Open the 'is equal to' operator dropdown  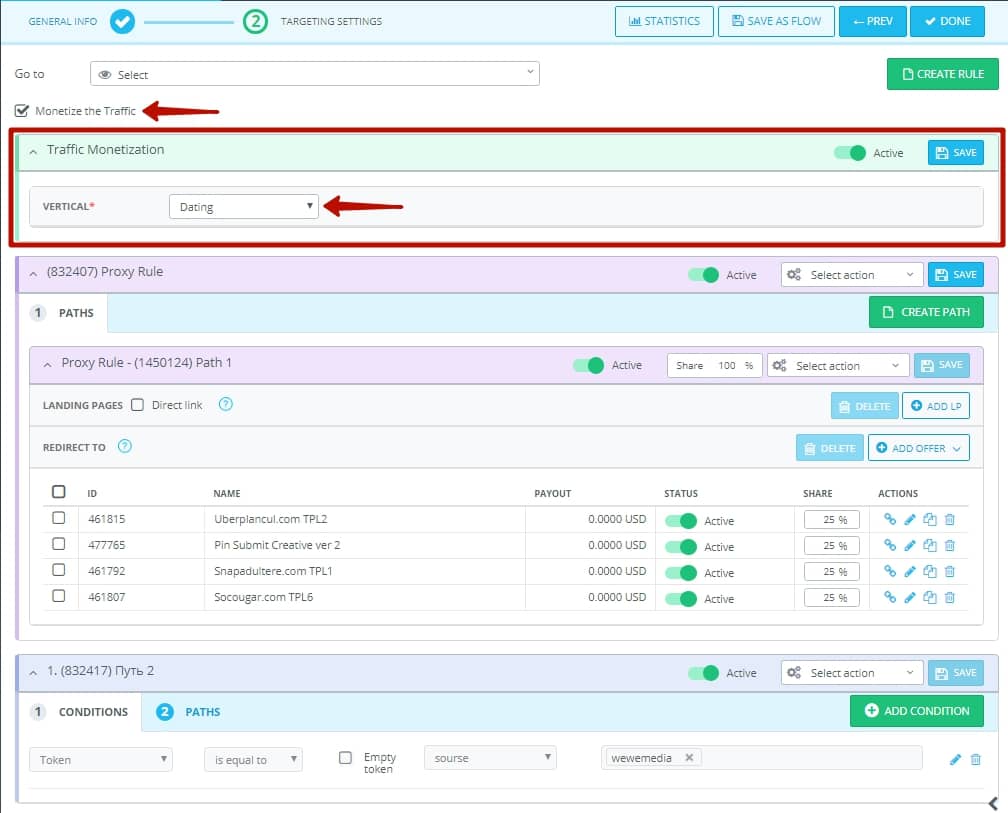253,760
